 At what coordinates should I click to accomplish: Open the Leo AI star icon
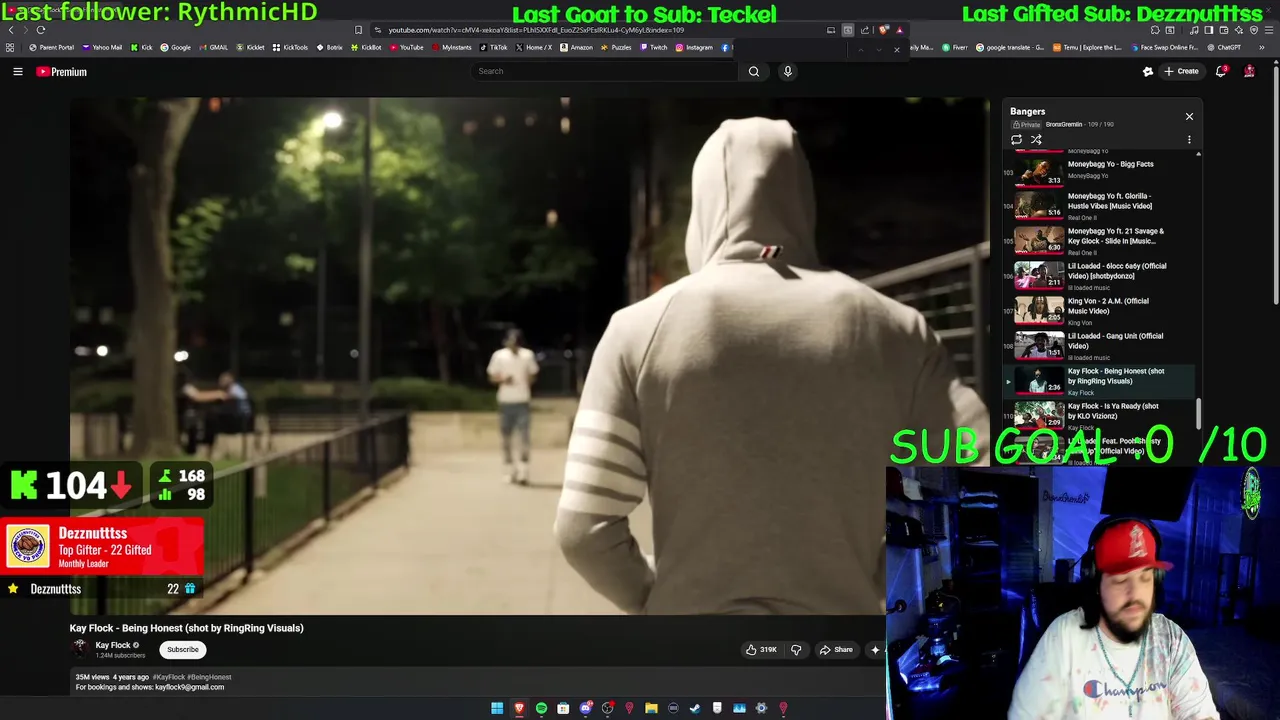click(x=1239, y=30)
